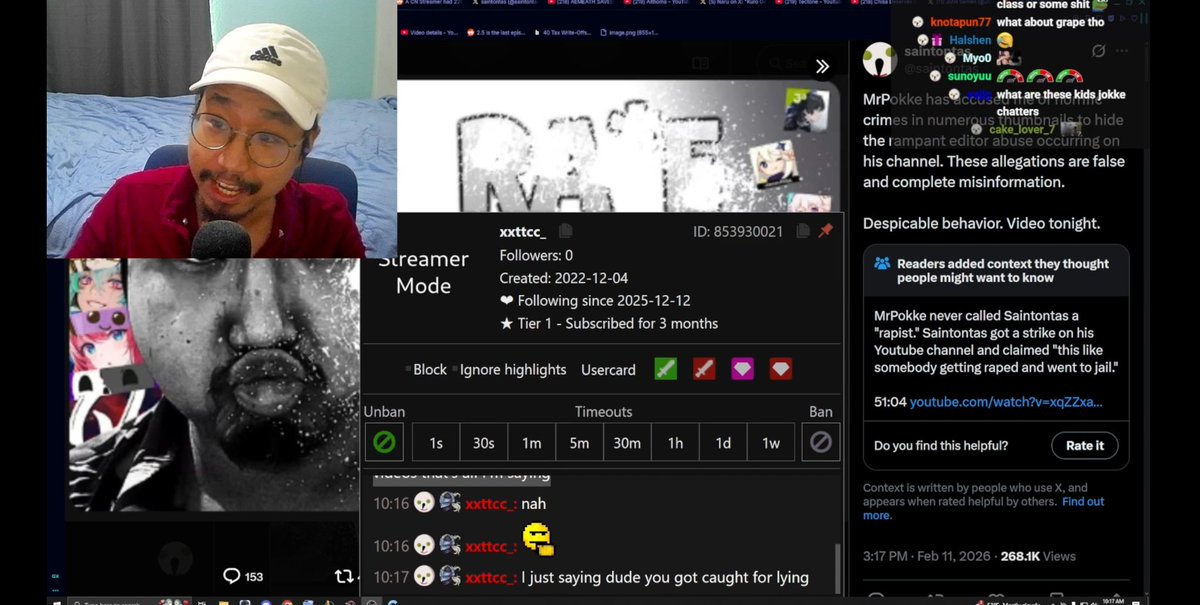Click the green sword mod icon

point(665,369)
